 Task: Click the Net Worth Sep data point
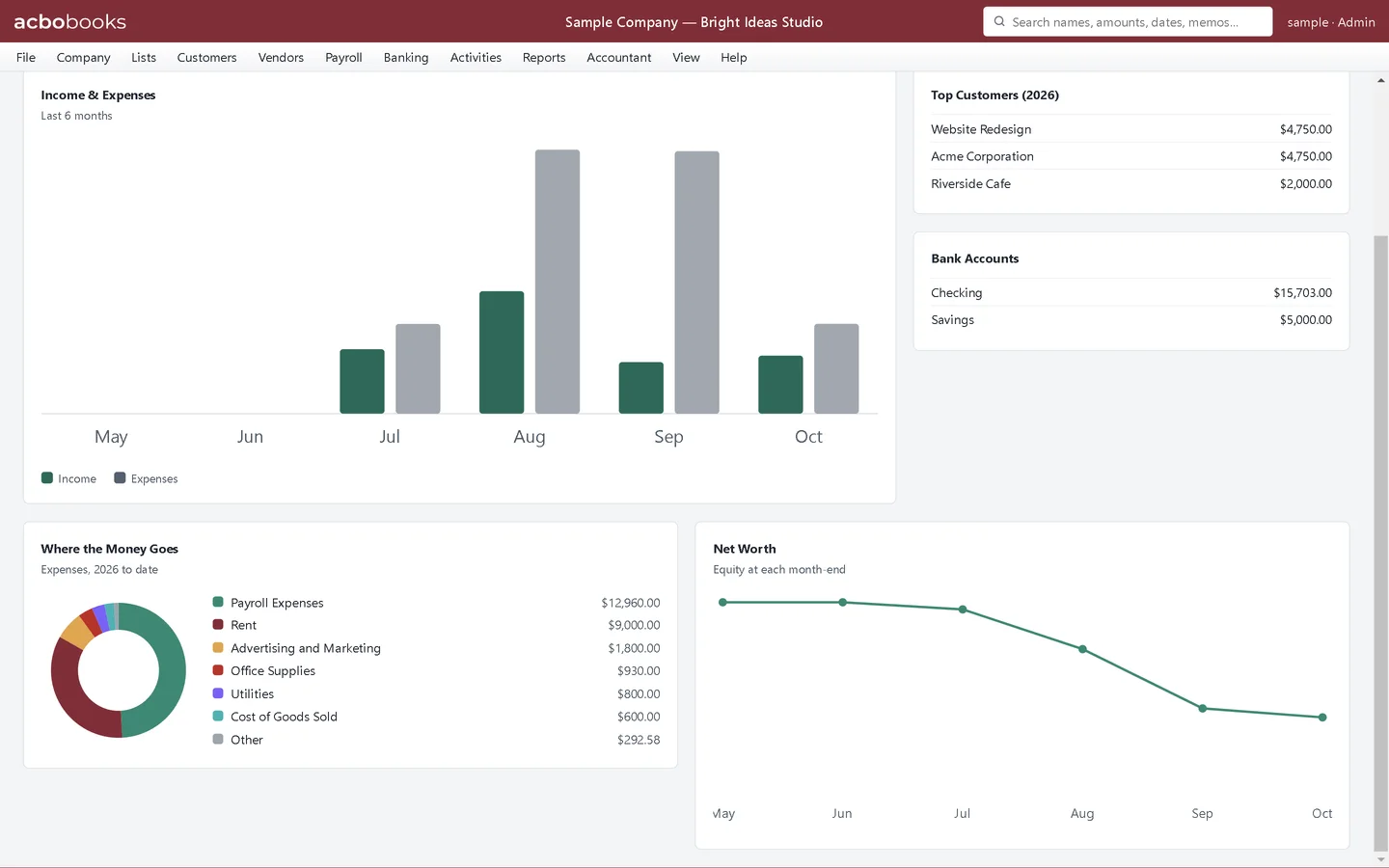point(1202,708)
